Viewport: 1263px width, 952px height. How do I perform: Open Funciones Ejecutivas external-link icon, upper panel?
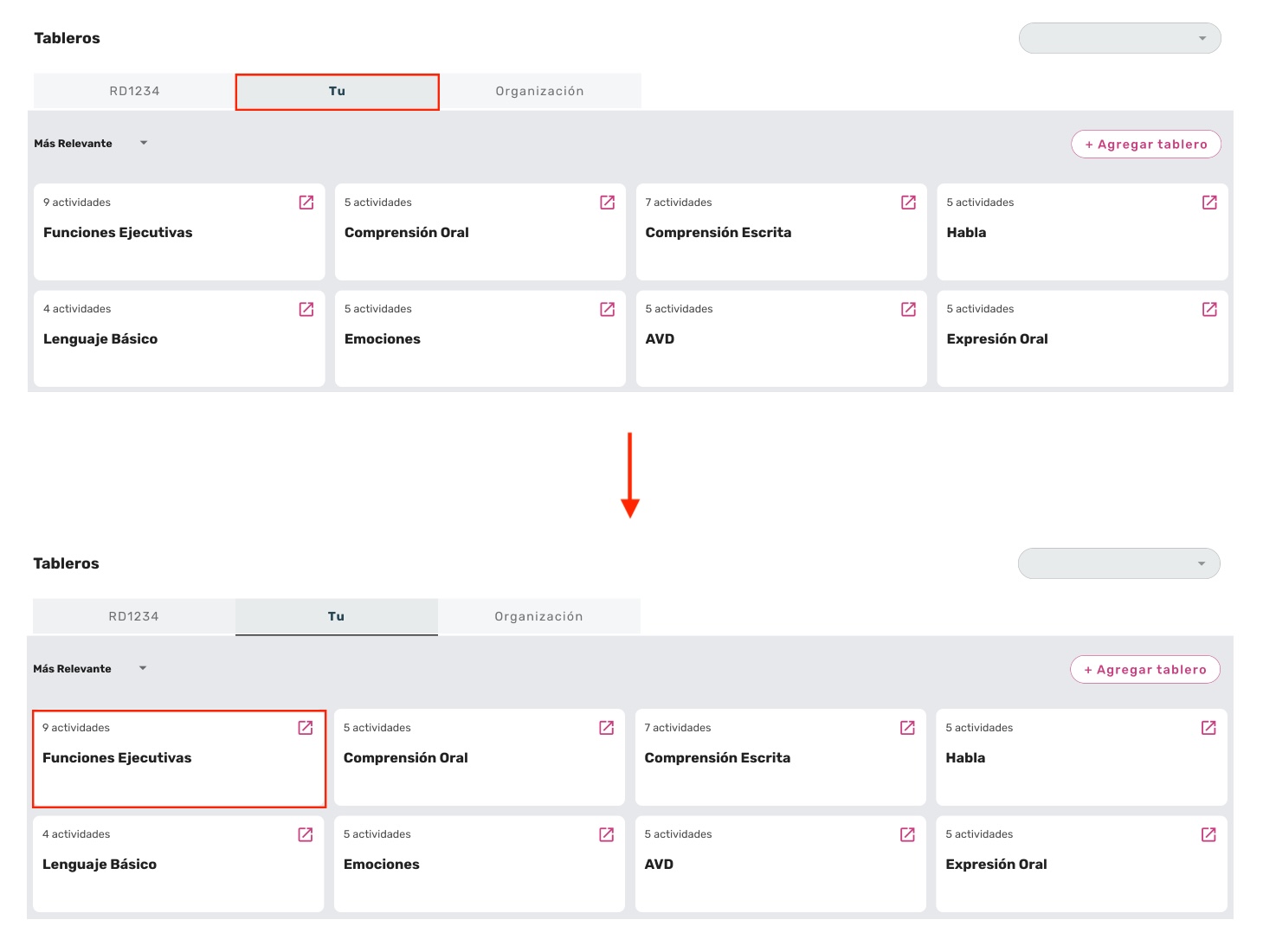pyautogui.click(x=306, y=203)
